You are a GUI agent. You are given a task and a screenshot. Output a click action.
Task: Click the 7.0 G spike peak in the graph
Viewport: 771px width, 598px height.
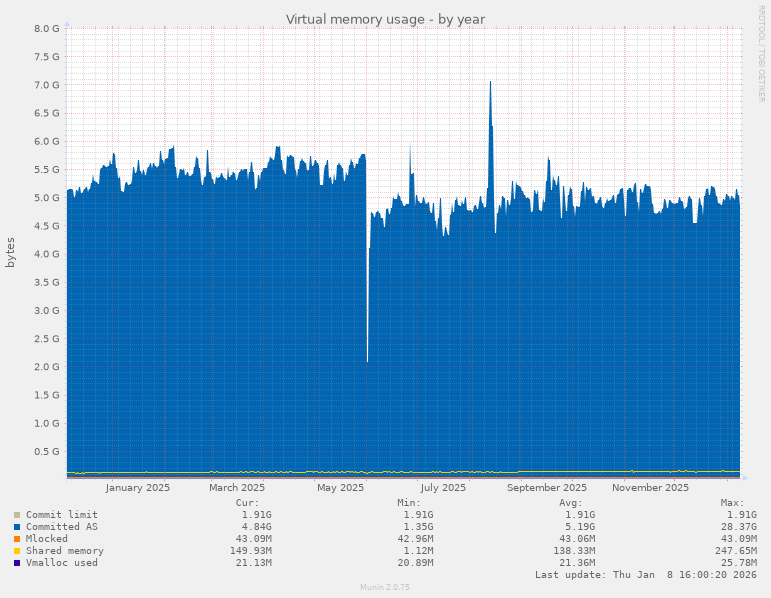490,83
